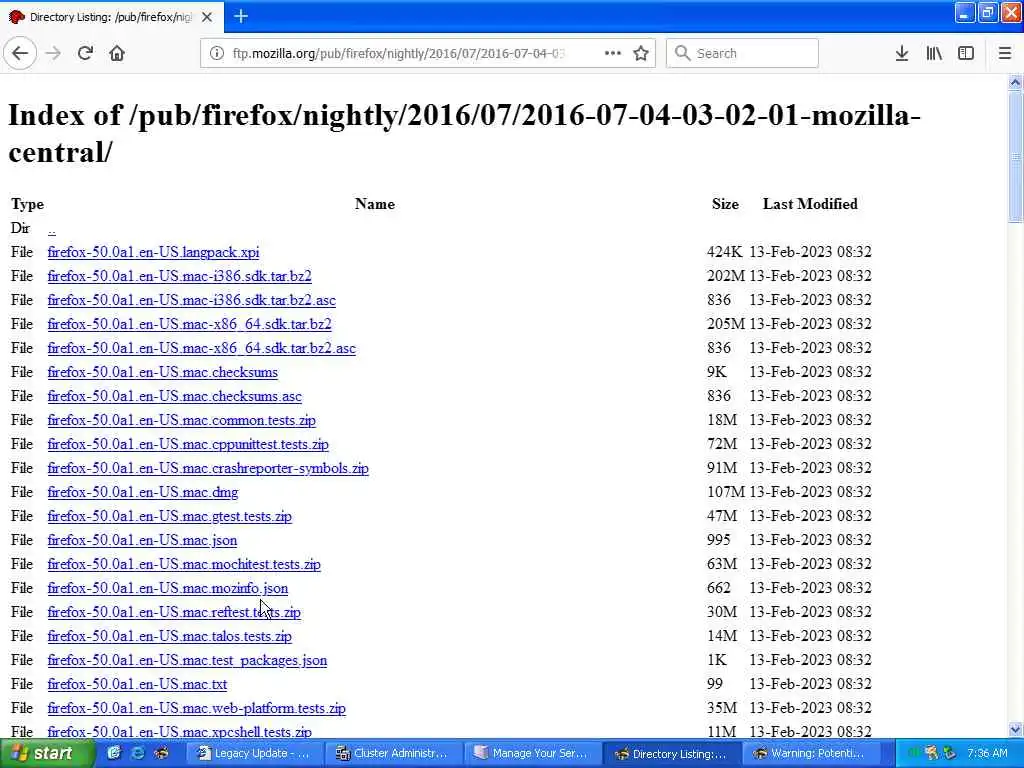Download mac.talos.tests.zip
The image size is (1024, 768).
point(170,637)
